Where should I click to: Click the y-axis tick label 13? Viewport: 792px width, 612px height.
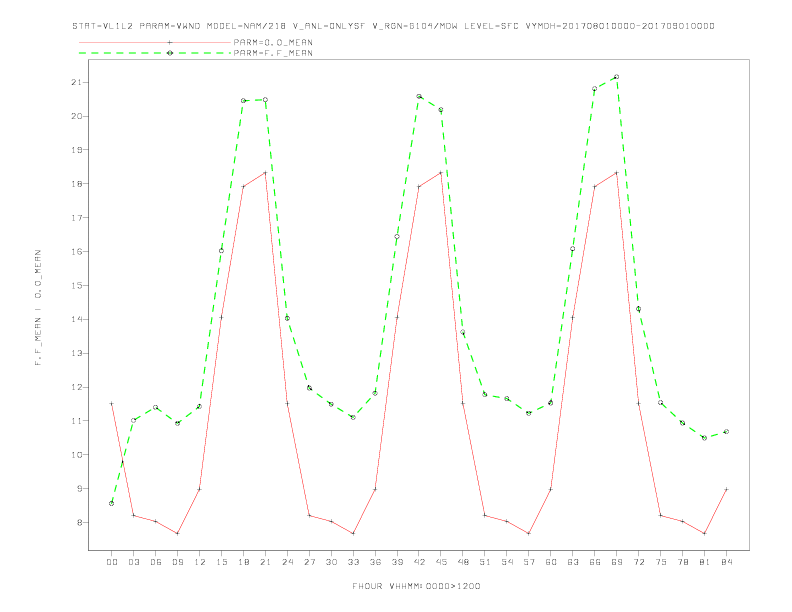[x=77, y=353]
